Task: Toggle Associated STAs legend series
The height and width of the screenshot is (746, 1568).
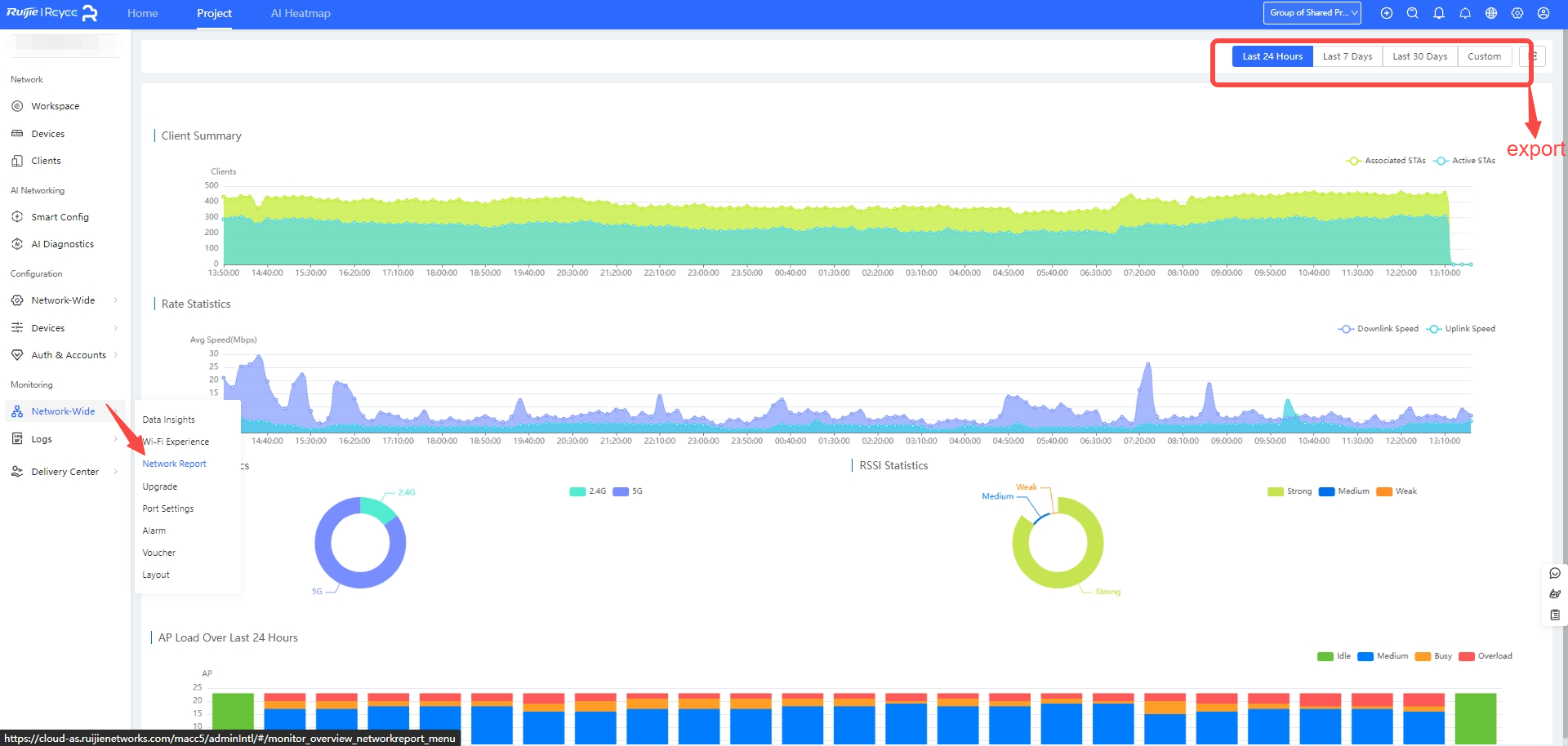Action: click(1386, 161)
